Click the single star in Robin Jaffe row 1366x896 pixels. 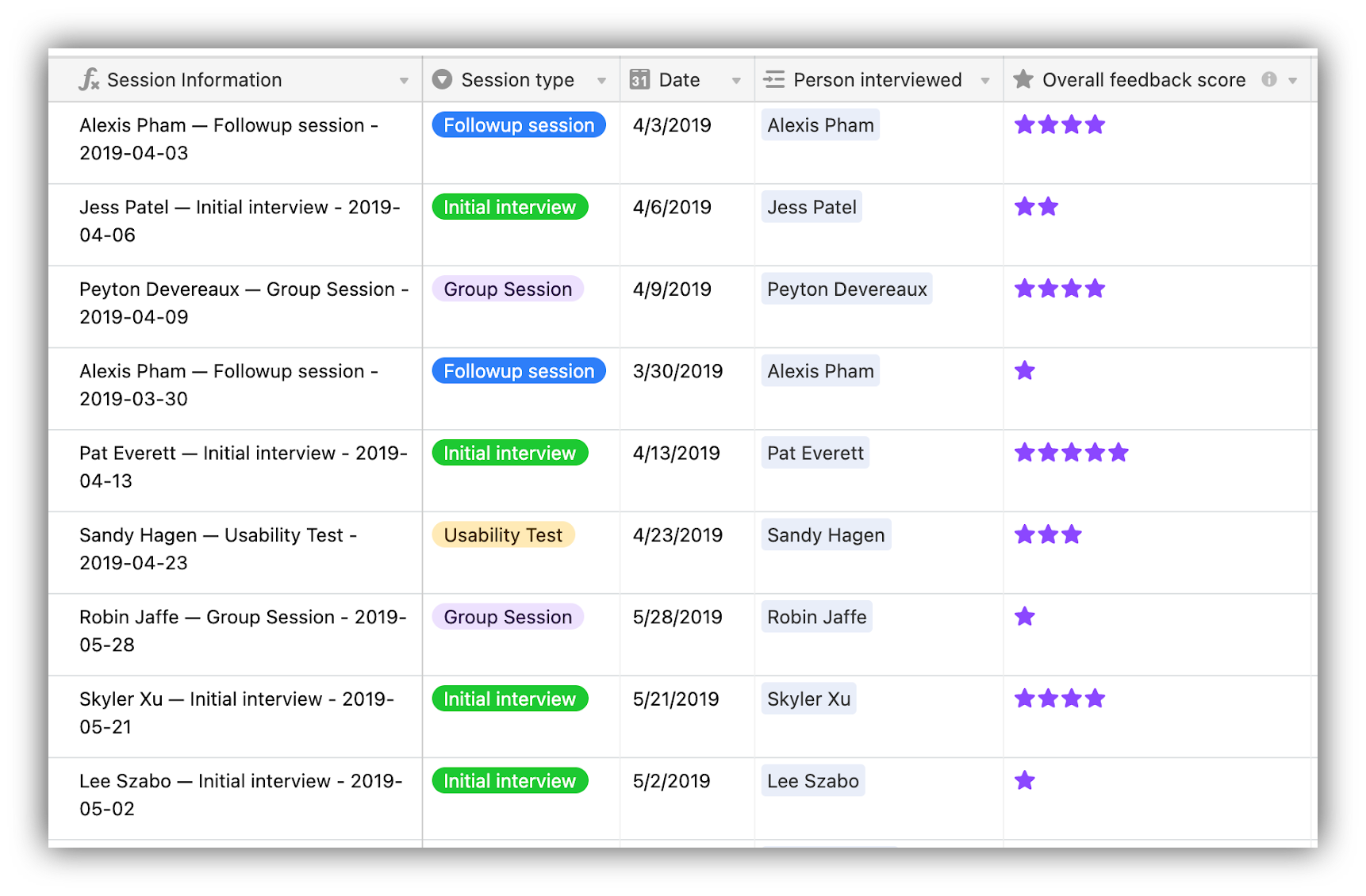1025,616
